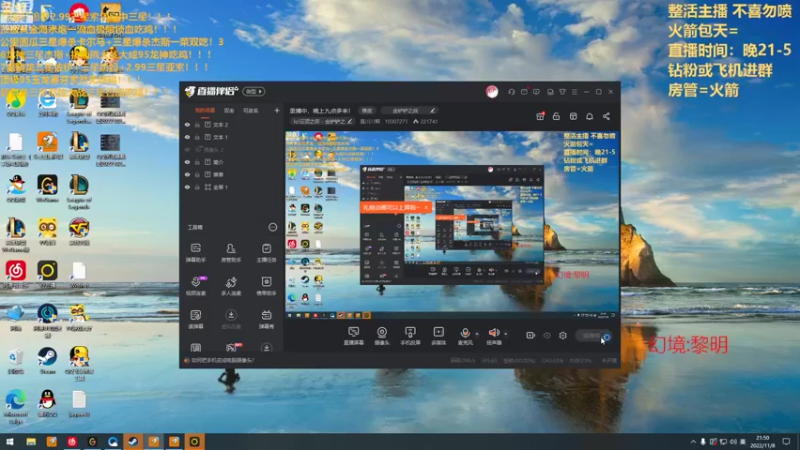Image resolution: width=800 pixels, height=450 pixels.
Task: Open the mail message icon in the title bar
Action: coord(524,92)
